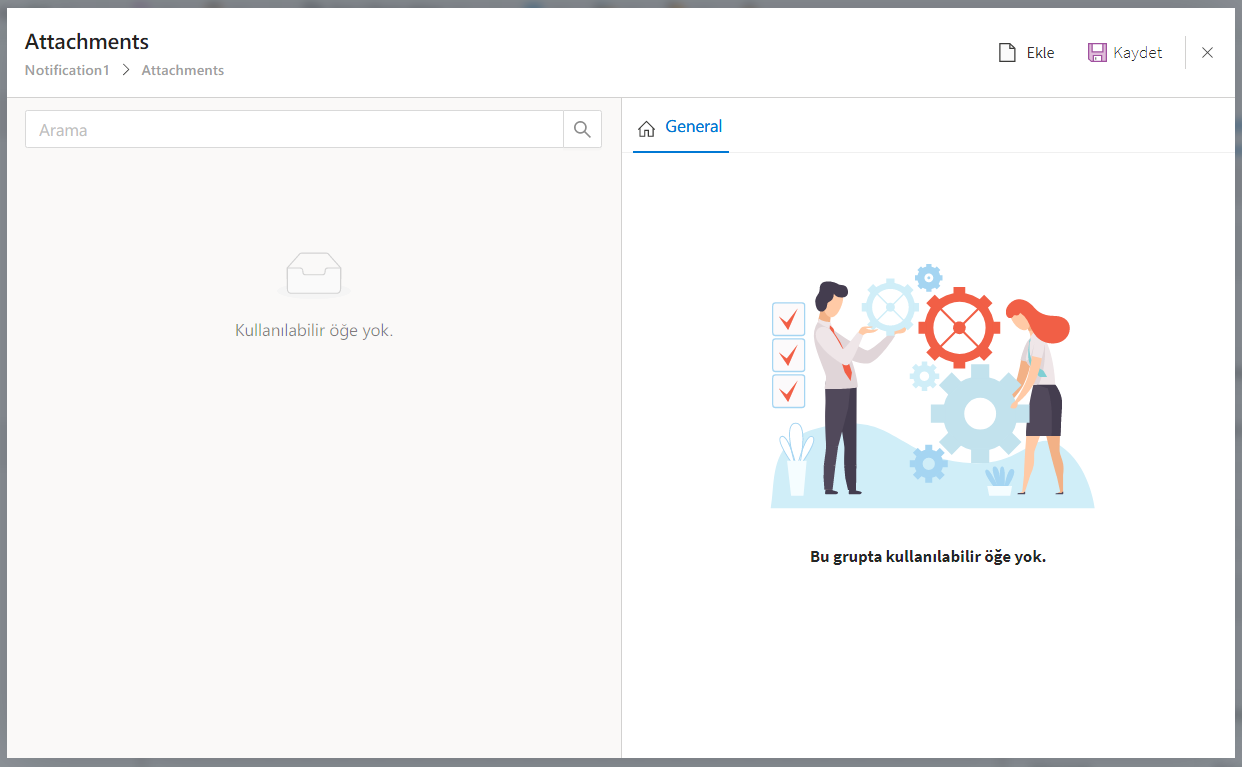1242x767 pixels.
Task: Click the Kaydet floppy disk icon
Action: [x=1097, y=53]
